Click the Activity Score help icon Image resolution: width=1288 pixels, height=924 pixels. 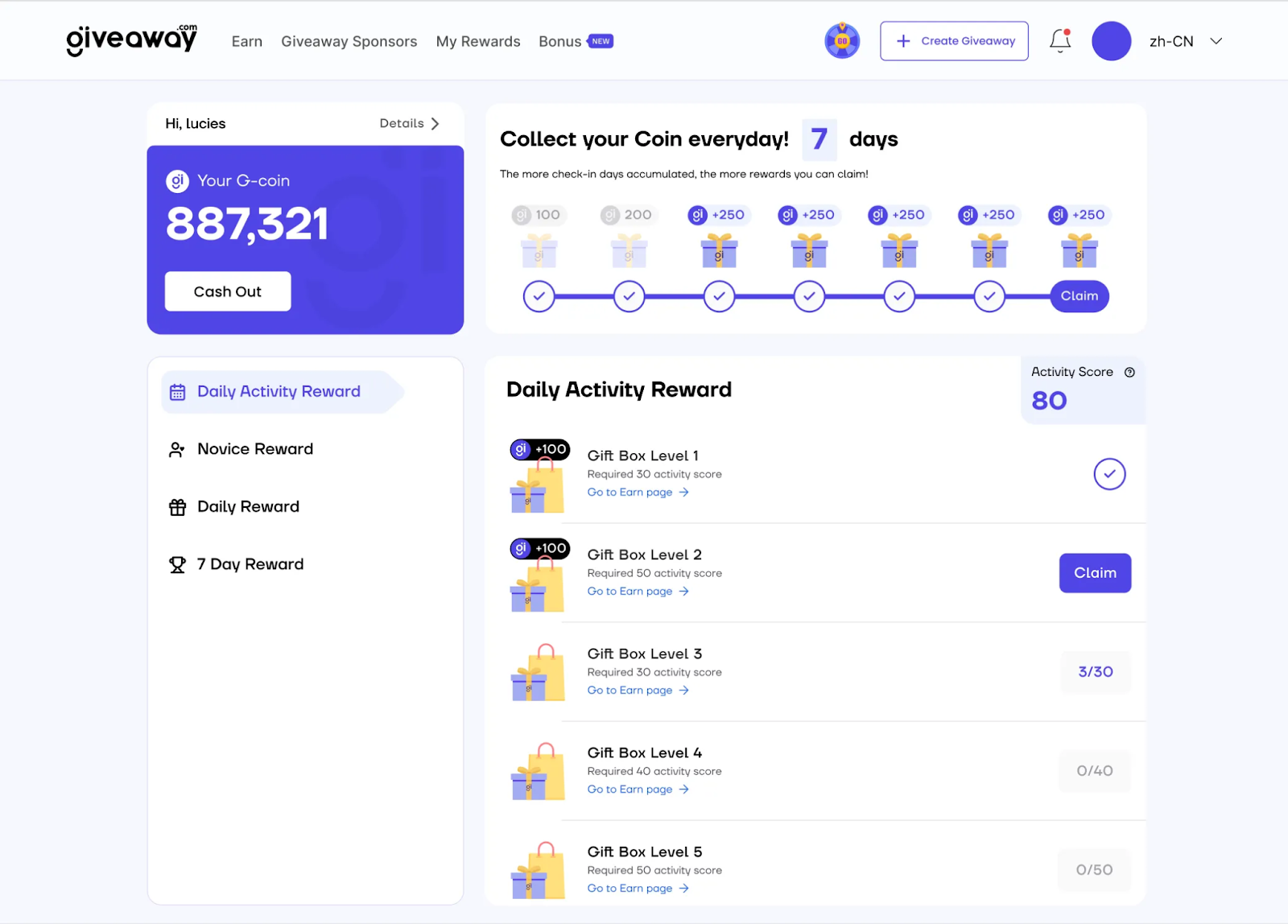1129,372
